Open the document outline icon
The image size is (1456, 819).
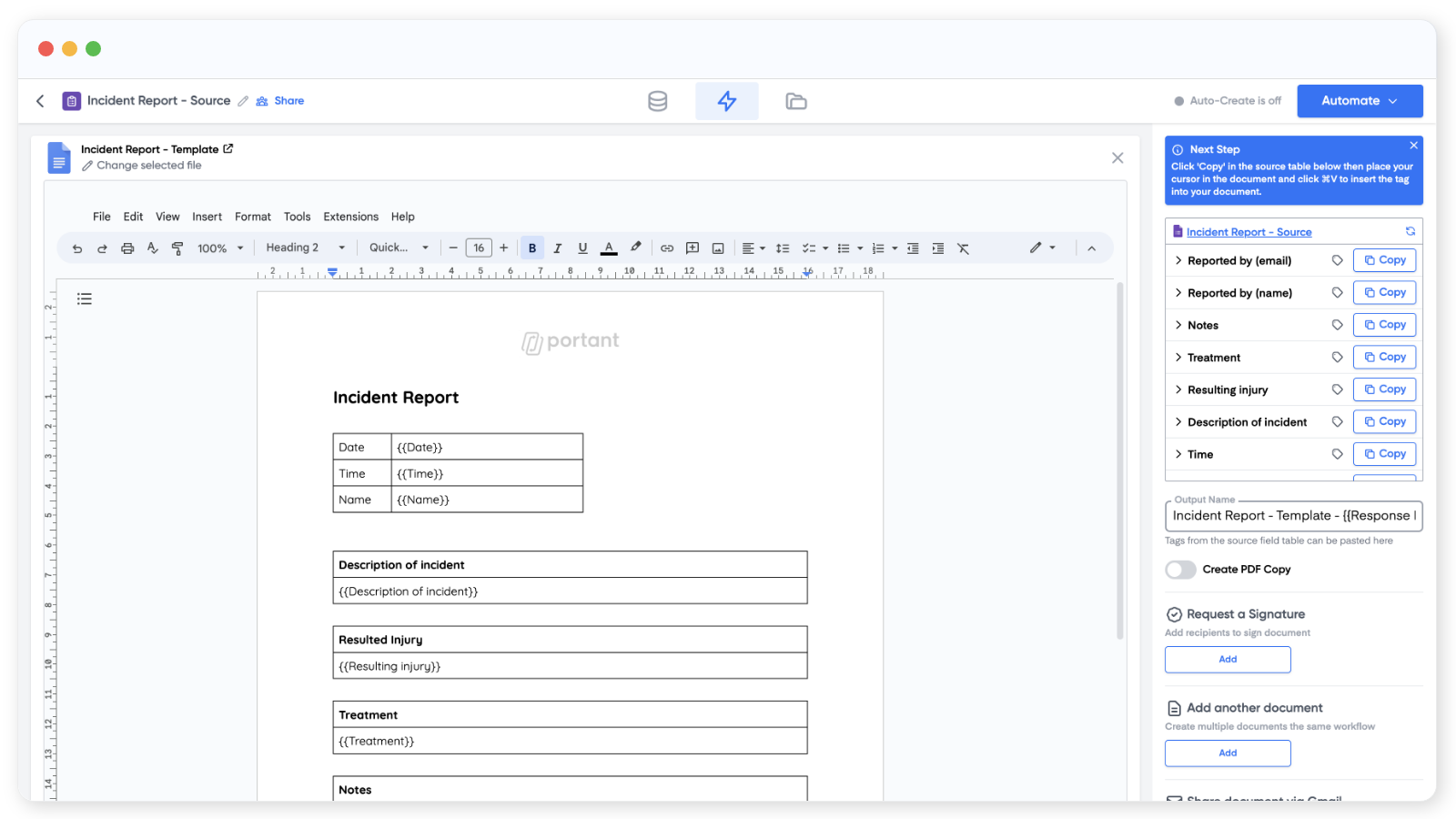(x=85, y=298)
